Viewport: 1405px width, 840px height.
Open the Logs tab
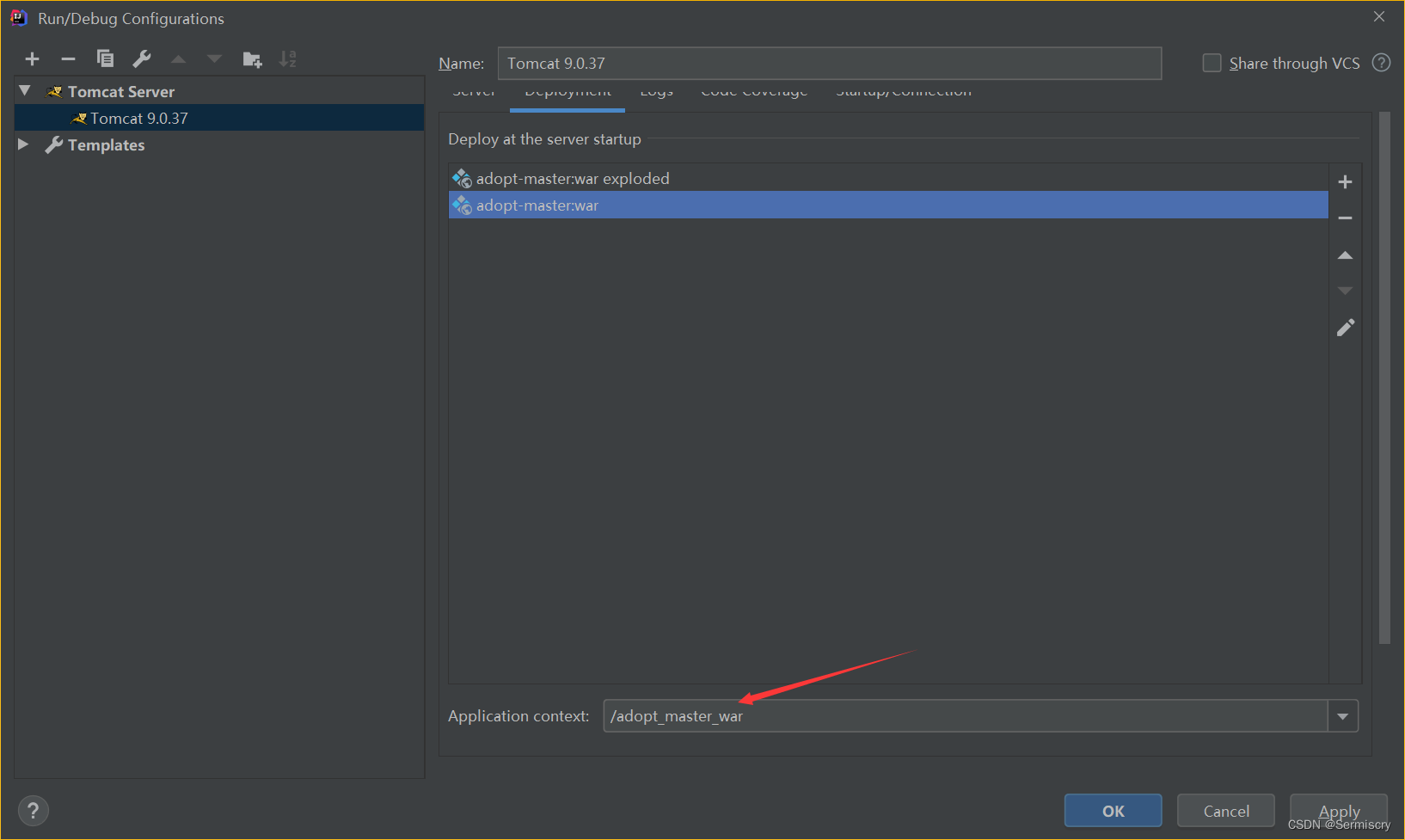tap(656, 93)
